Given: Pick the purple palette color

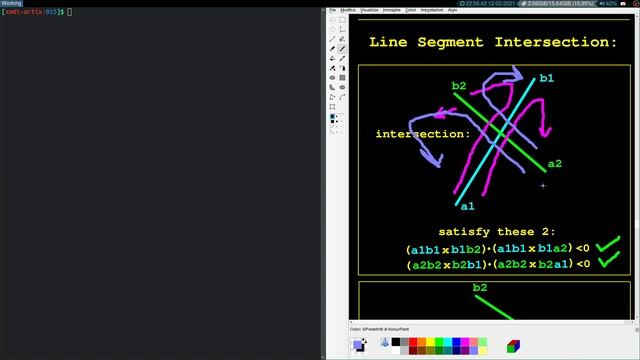Looking at the screenshot, I should (x=465, y=350).
